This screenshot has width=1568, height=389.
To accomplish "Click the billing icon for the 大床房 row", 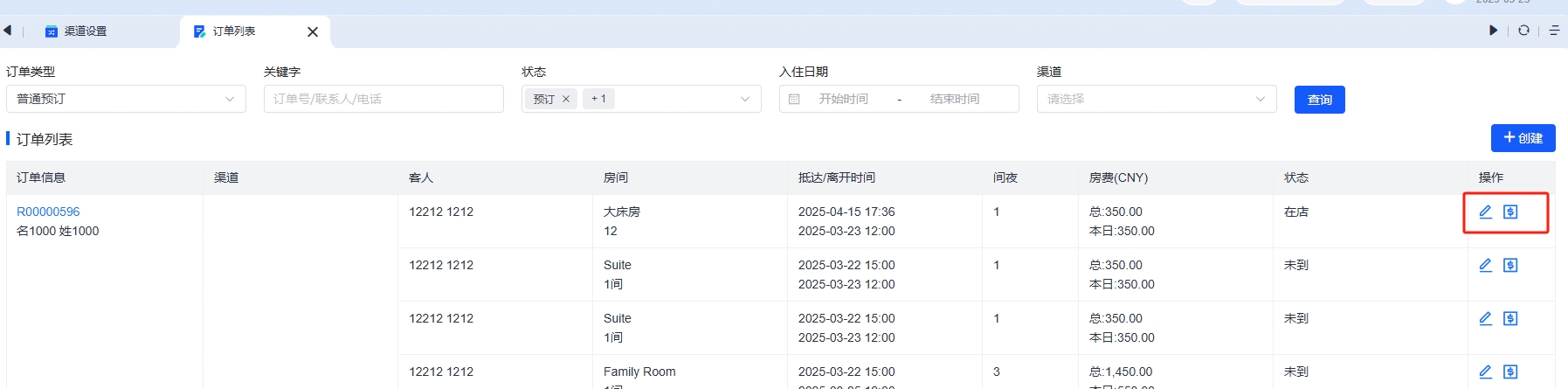I will pos(1510,212).
